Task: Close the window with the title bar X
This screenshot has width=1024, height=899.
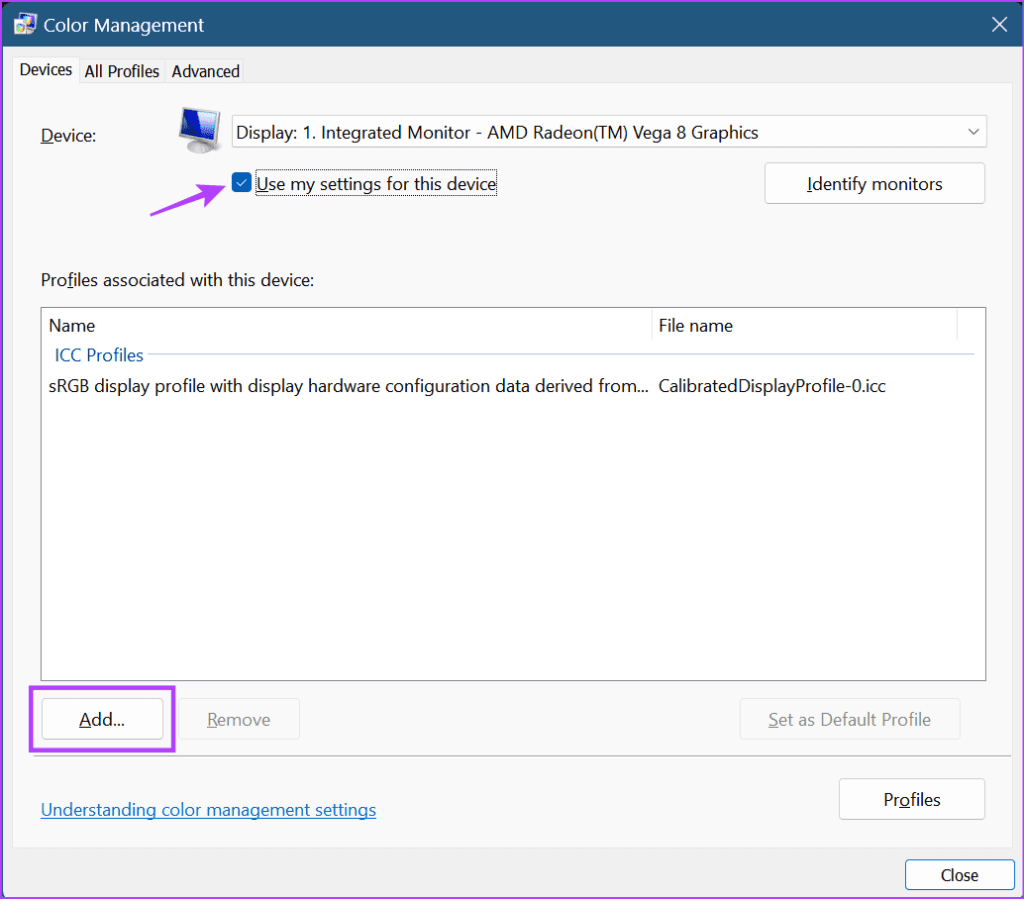Action: tap(998, 25)
